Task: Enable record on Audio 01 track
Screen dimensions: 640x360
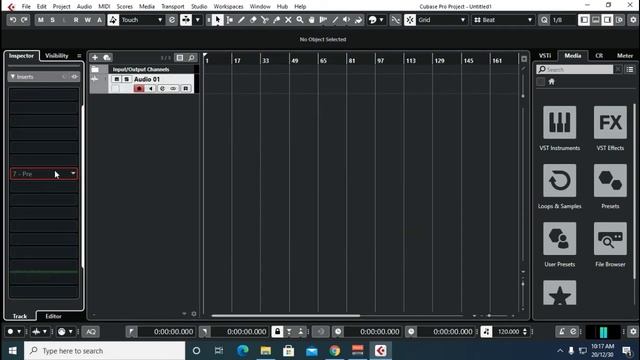Action: [x=139, y=89]
